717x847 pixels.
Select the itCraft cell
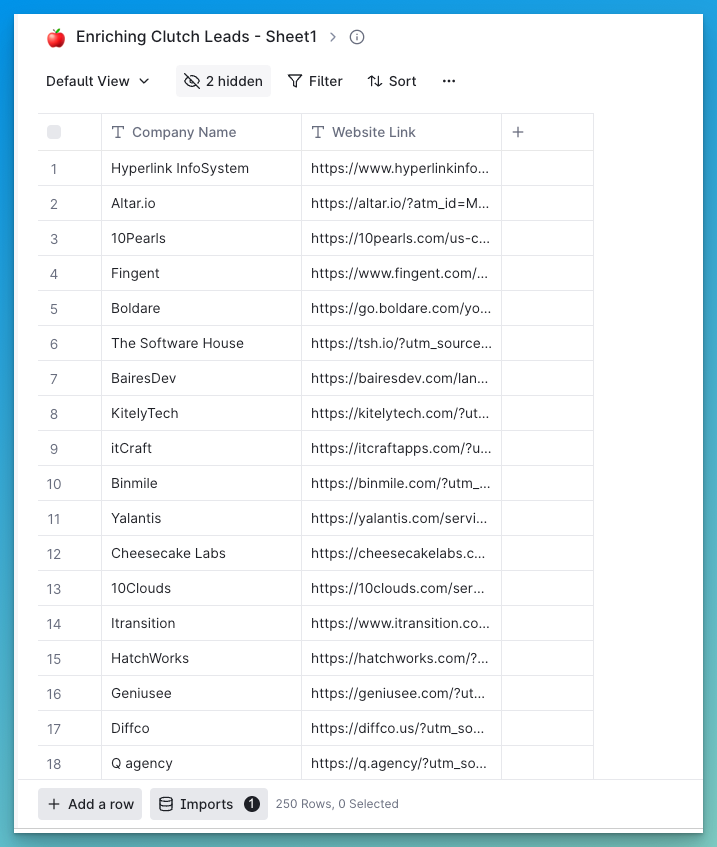coord(201,448)
